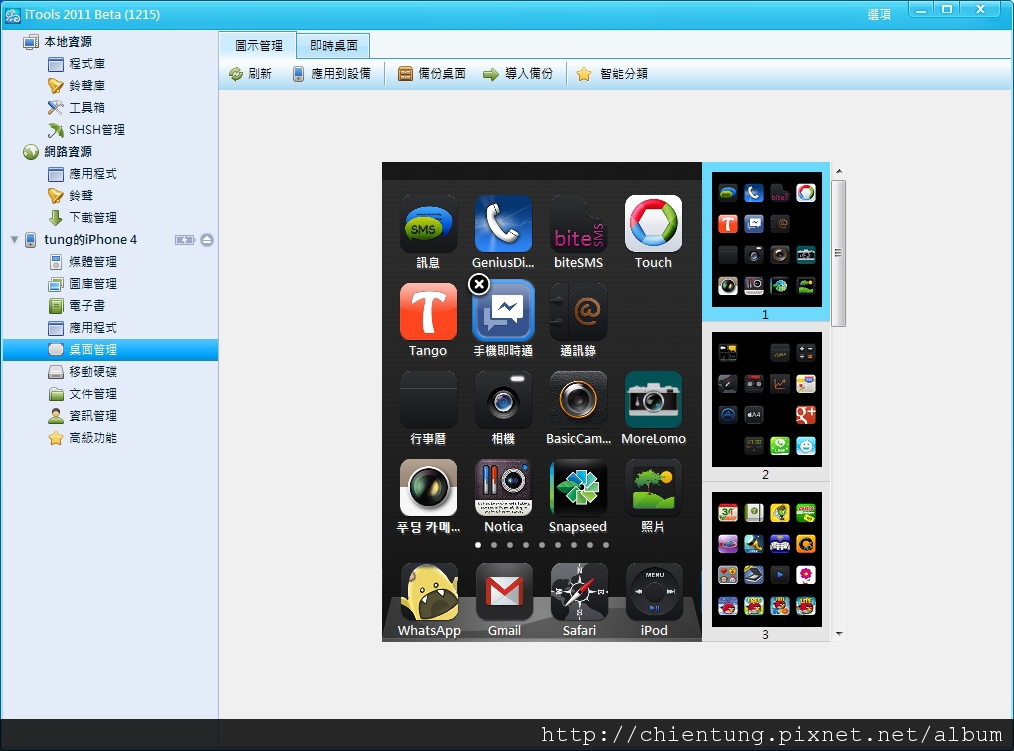The image size is (1014, 751).
Task: Click the iTools logo in title bar
Action: [12, 15]
